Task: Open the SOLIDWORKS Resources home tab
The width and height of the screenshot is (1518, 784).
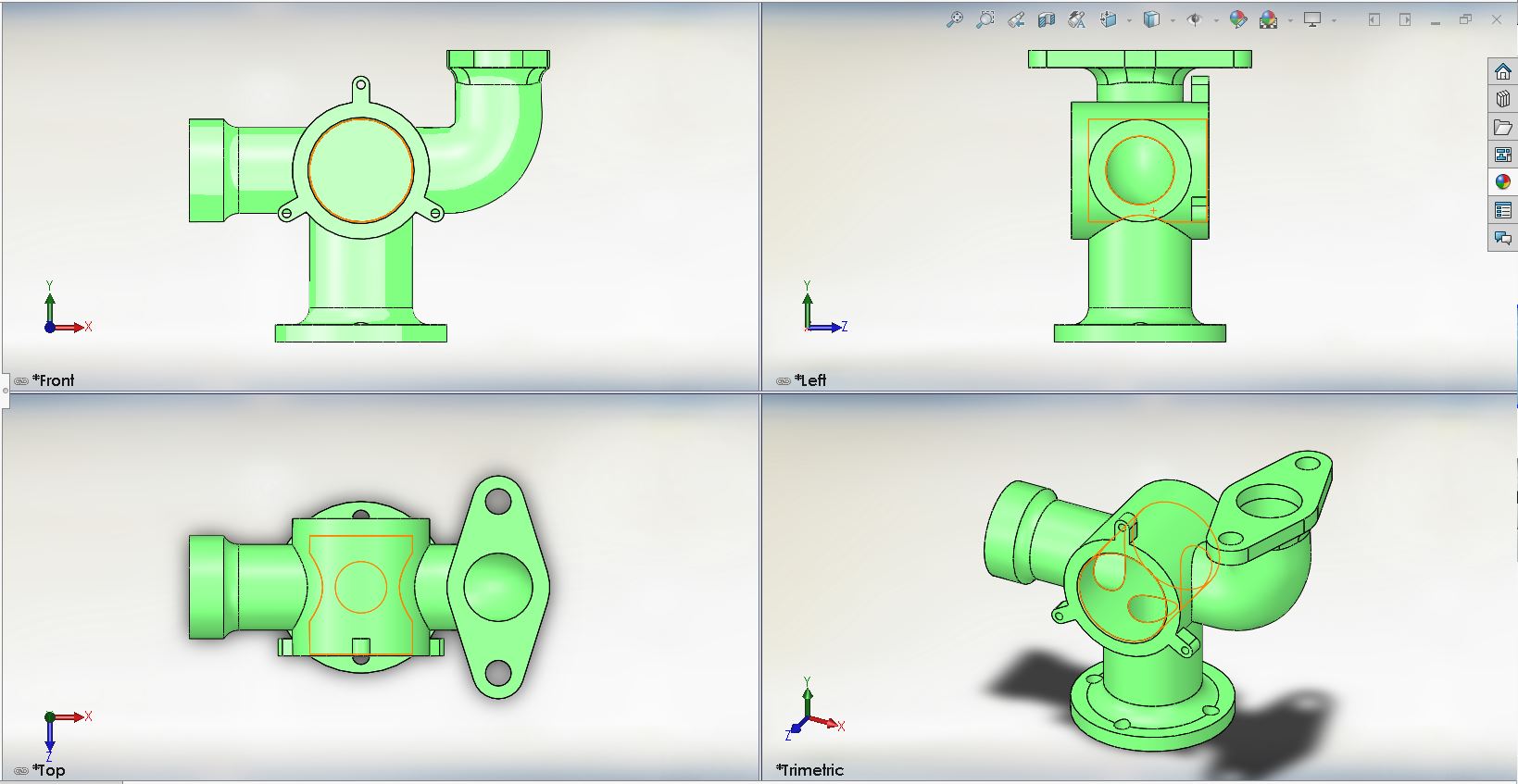Action: coord(1502,72)
